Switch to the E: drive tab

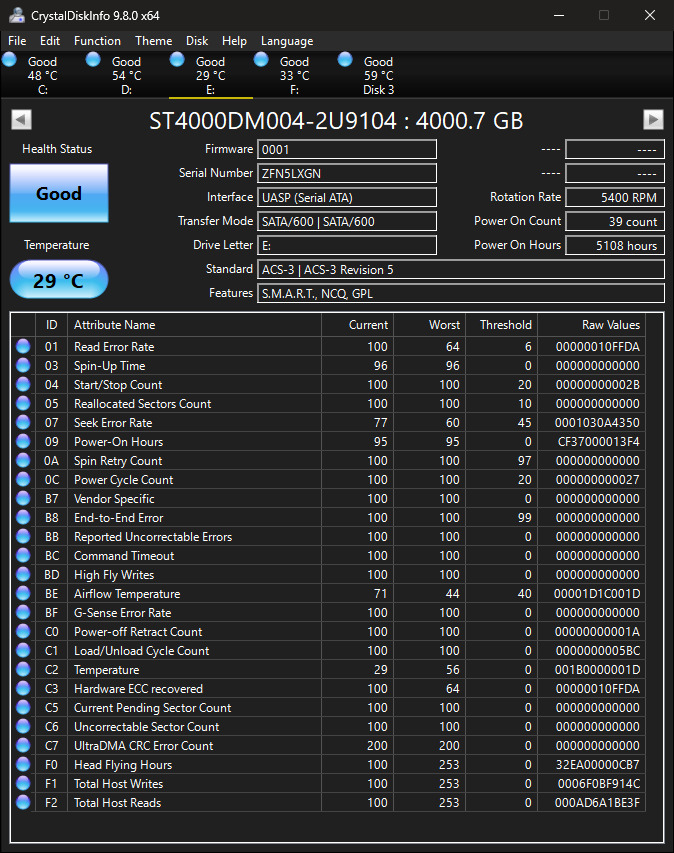click(x=211, y=75)
